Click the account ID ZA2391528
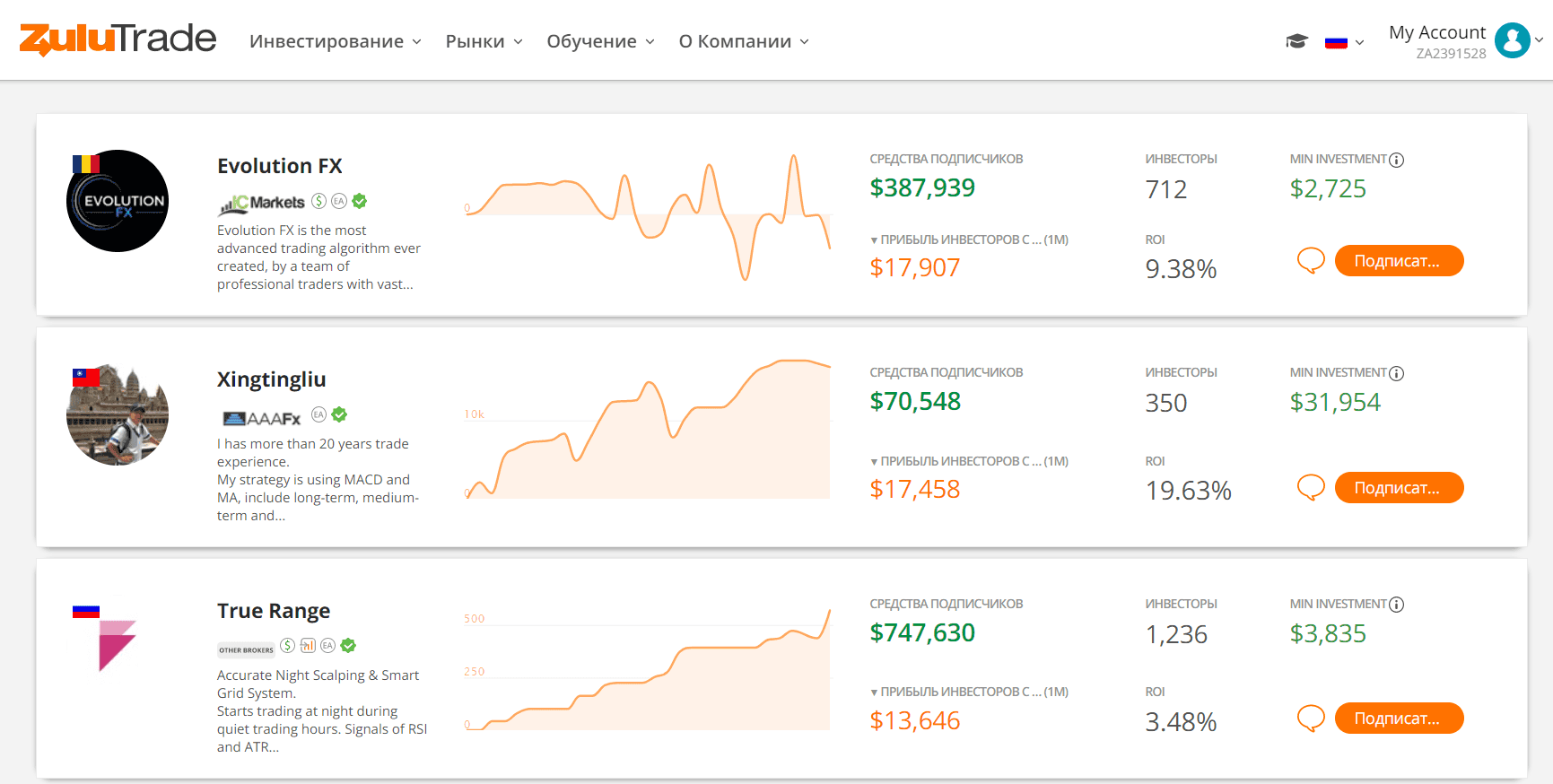This screenshot has width=1553, height=784. click(x=1451, y=54)
